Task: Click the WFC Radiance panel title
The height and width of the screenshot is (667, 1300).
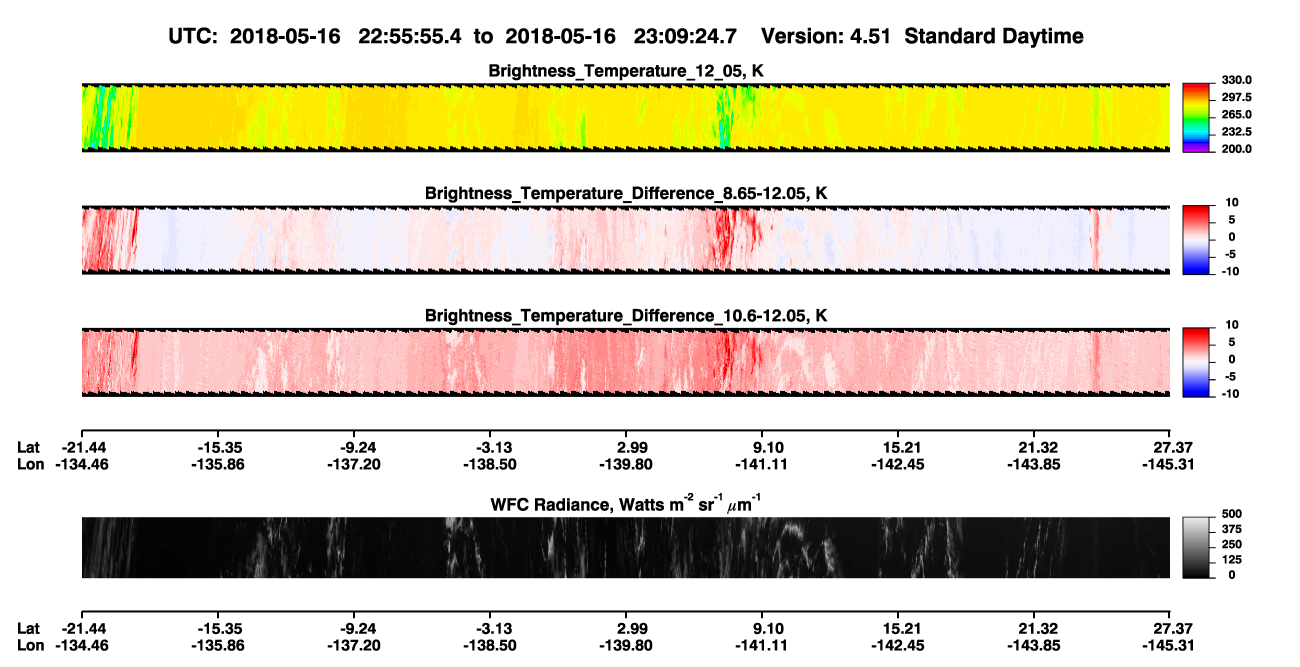Action: [x=625, y=503]
